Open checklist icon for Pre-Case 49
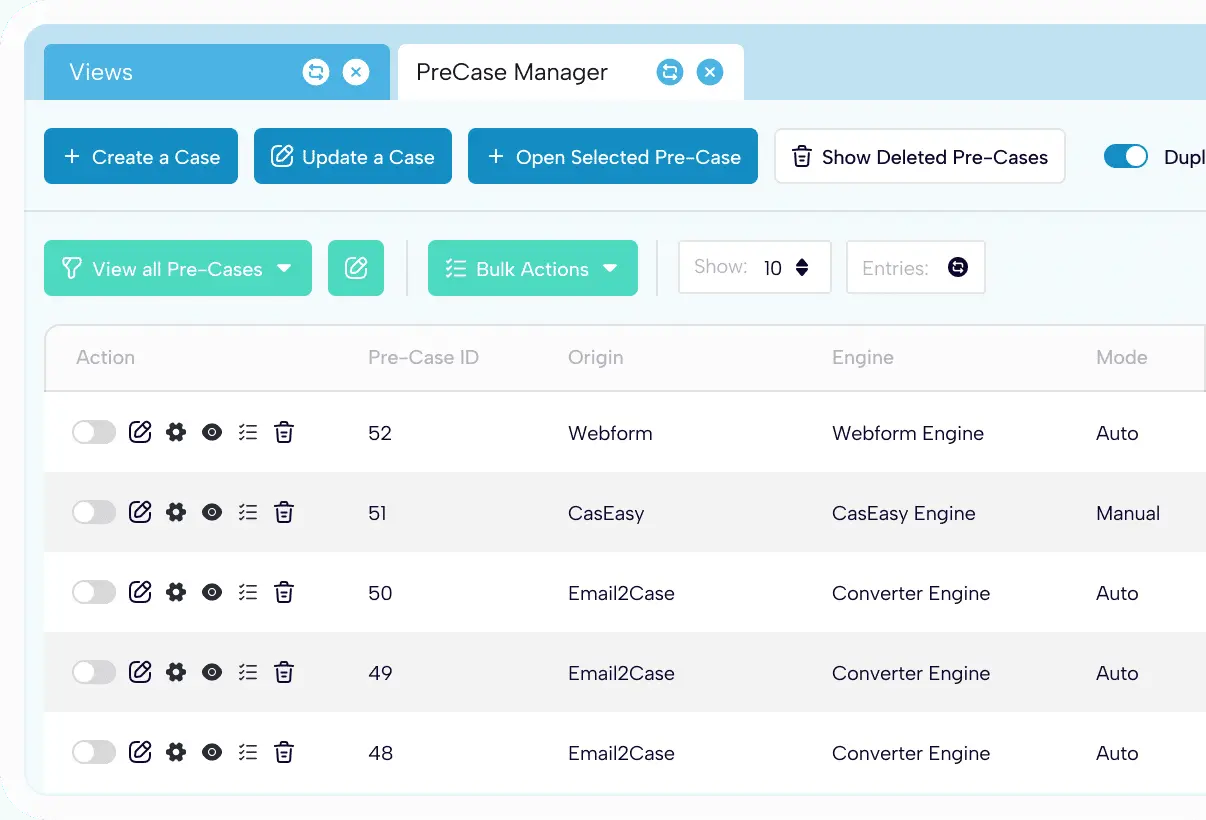Viewport: 1206px width, 820px height. tap(248, 672)
